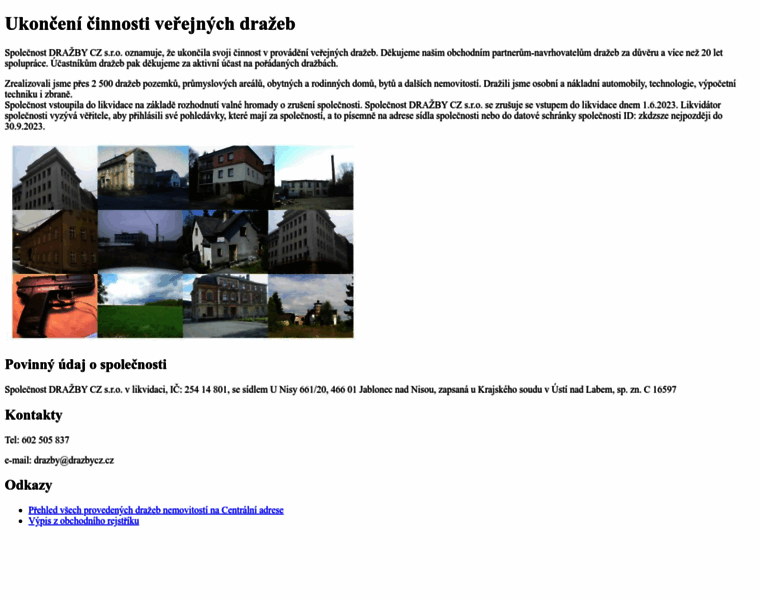Click the 'Kontakty' heading
The image size is (760, 600).
pyautogui.click(x=33, y=415)
